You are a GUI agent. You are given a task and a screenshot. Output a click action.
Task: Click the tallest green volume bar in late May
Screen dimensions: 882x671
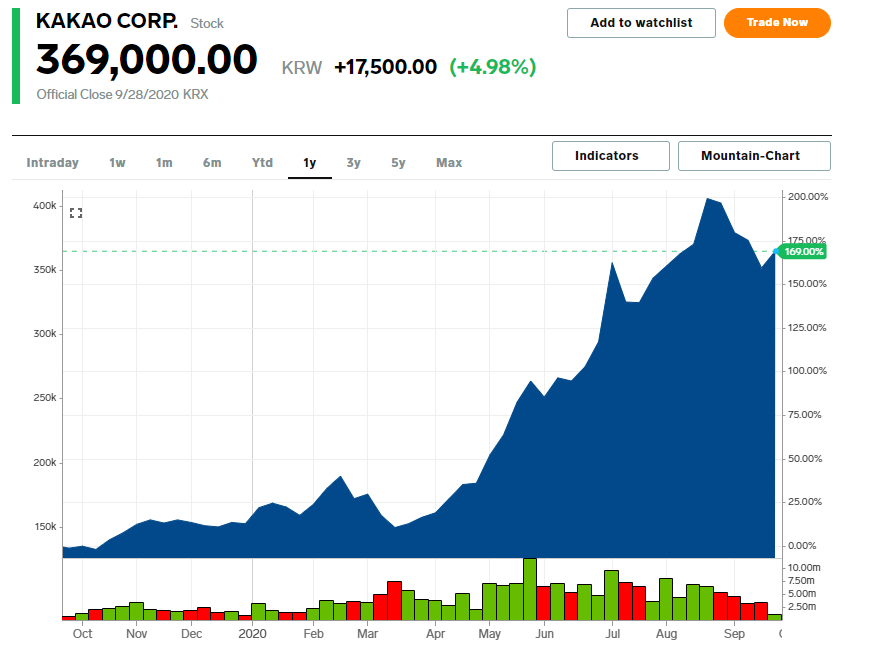point(530,589)
